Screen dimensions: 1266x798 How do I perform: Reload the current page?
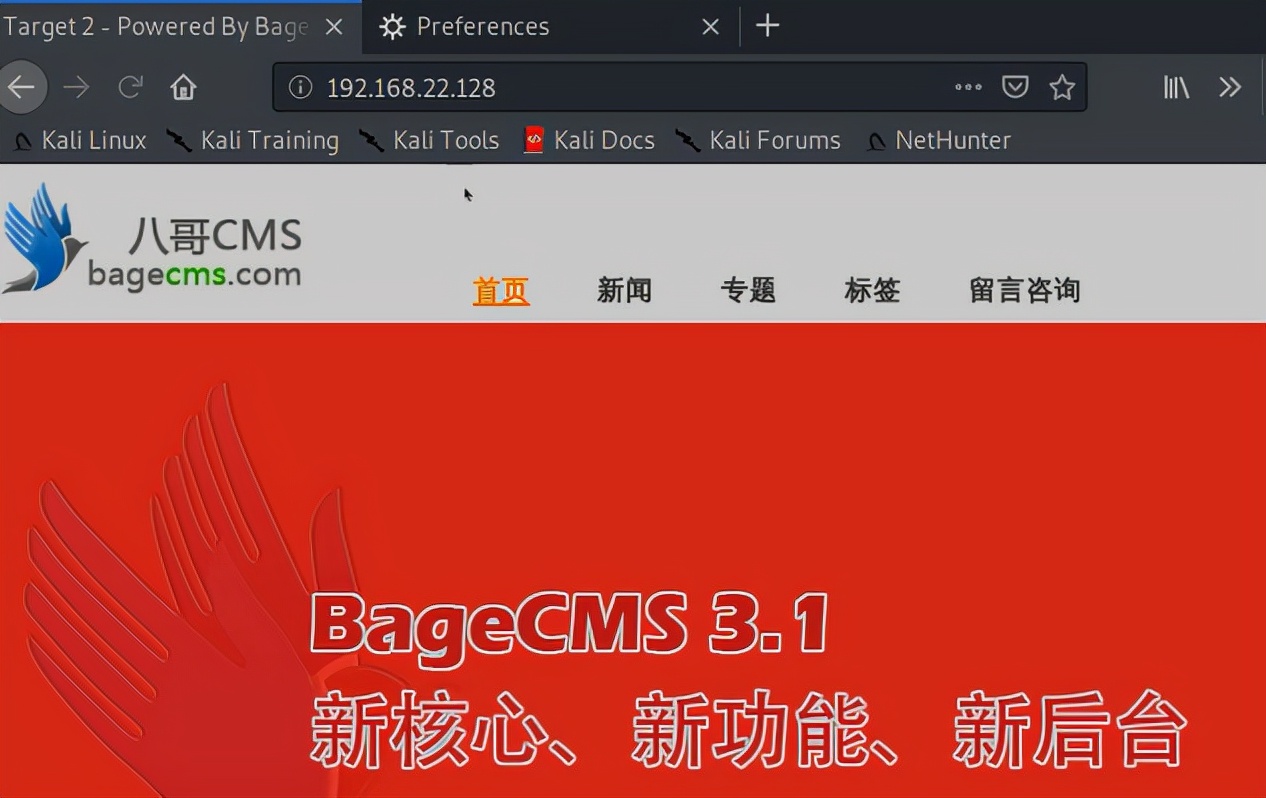click(x=130, y=87)
